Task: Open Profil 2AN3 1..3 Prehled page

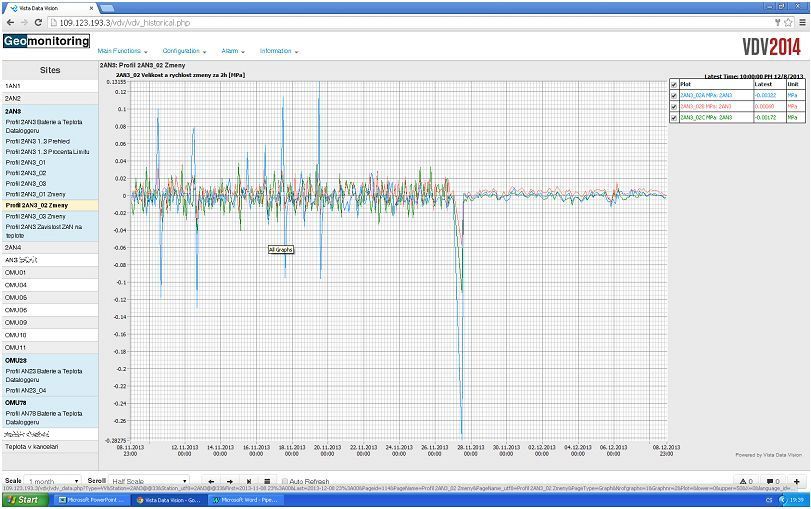Action: coord(38,141)
